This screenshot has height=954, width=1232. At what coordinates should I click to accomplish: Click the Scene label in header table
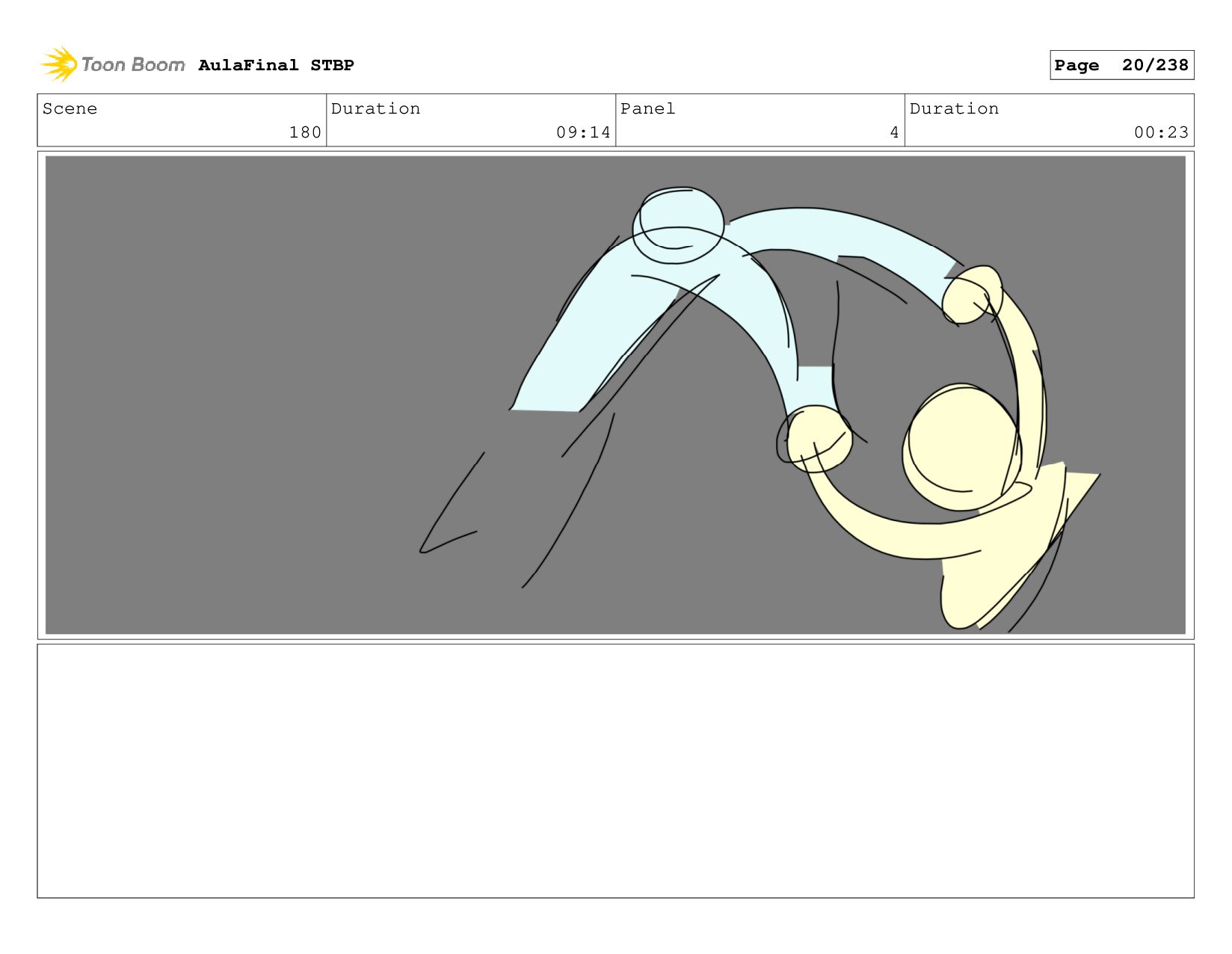[70, 108]
